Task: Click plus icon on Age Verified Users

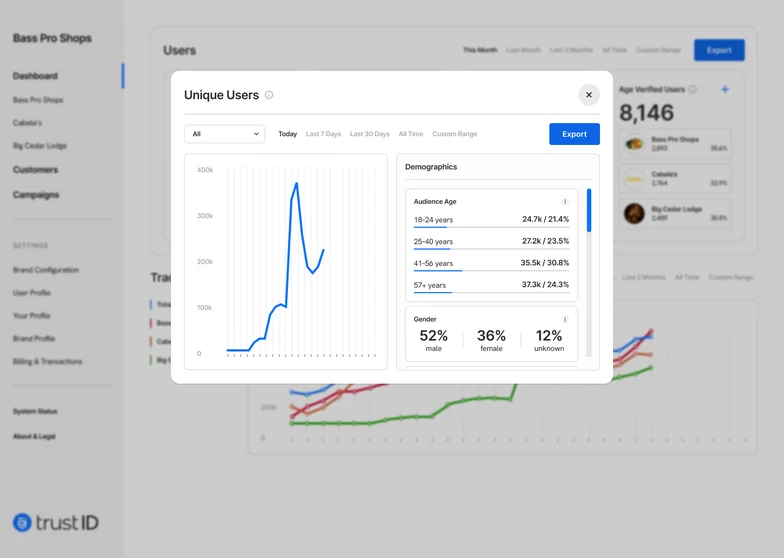Action: click(725, 90)
